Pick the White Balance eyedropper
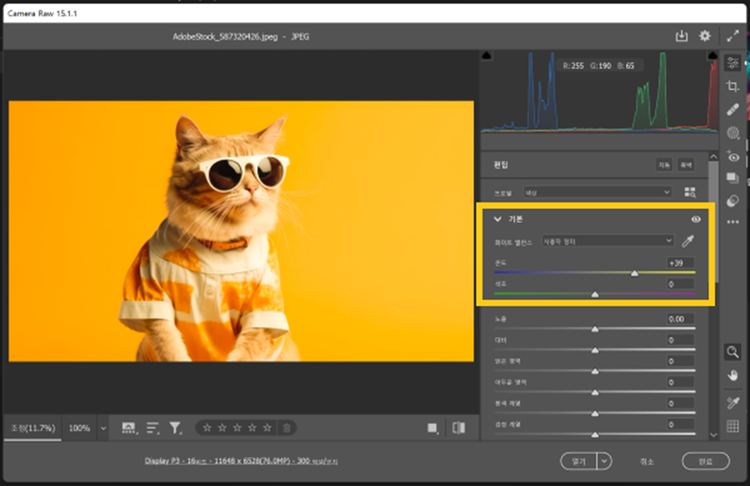The width and height of the screenshot is (750, 486). click(687, 241)
